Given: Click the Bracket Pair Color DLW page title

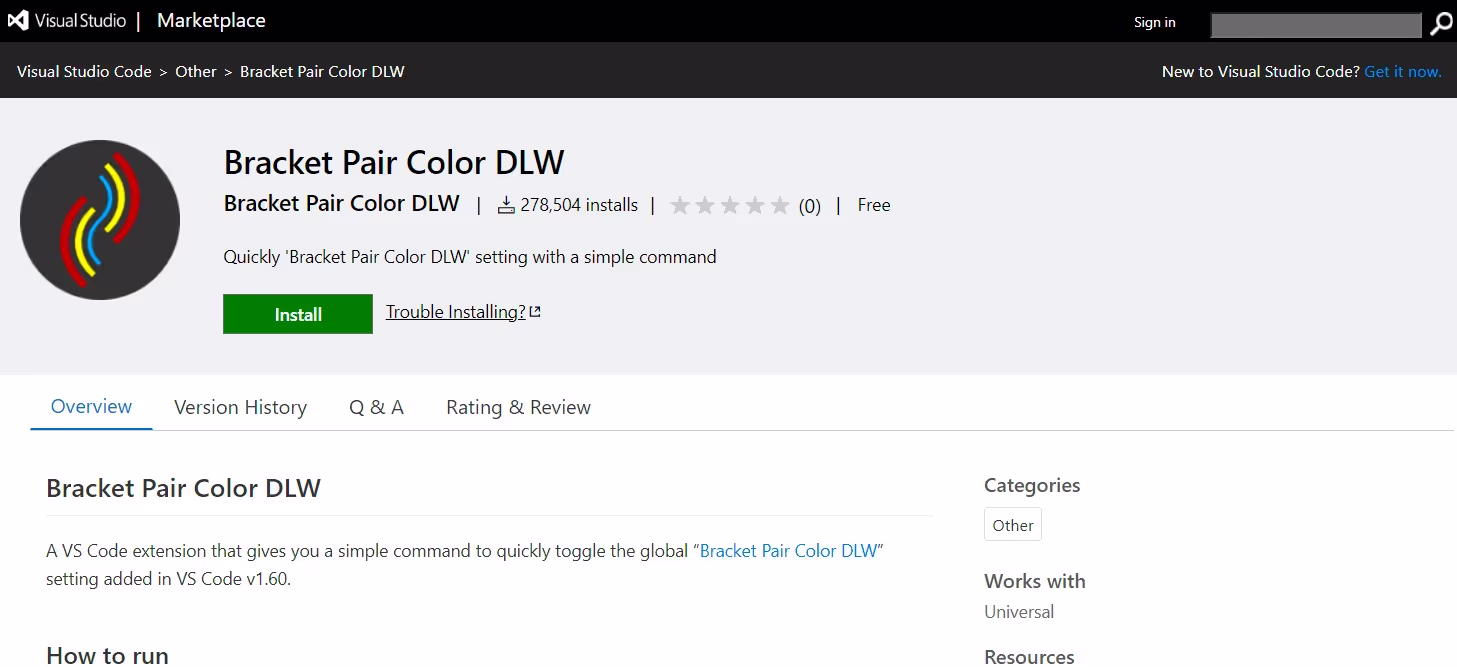Looking at the screenshot, I should (x=394, y=162).
